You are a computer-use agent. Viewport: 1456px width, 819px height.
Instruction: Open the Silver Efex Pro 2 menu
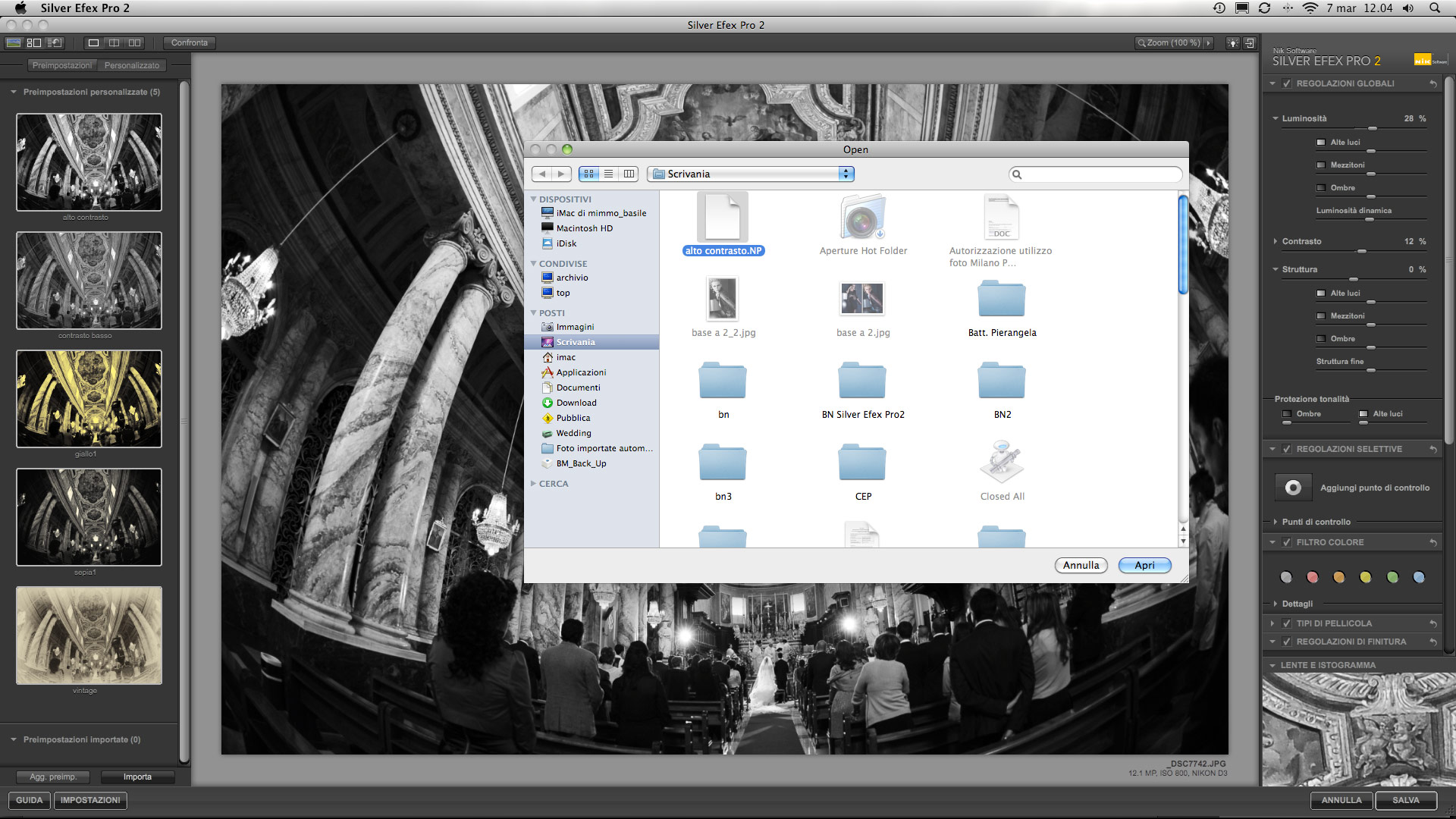tap(85, 8)
